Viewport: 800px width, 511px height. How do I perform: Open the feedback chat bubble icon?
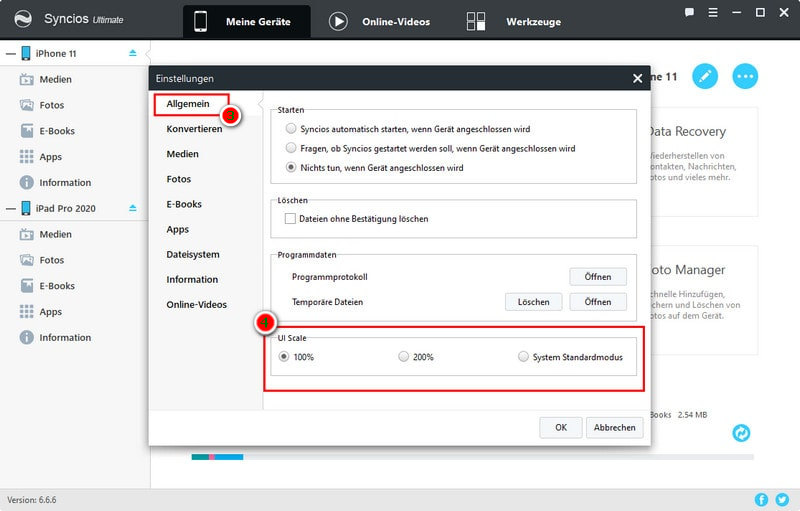coord(689,12)
